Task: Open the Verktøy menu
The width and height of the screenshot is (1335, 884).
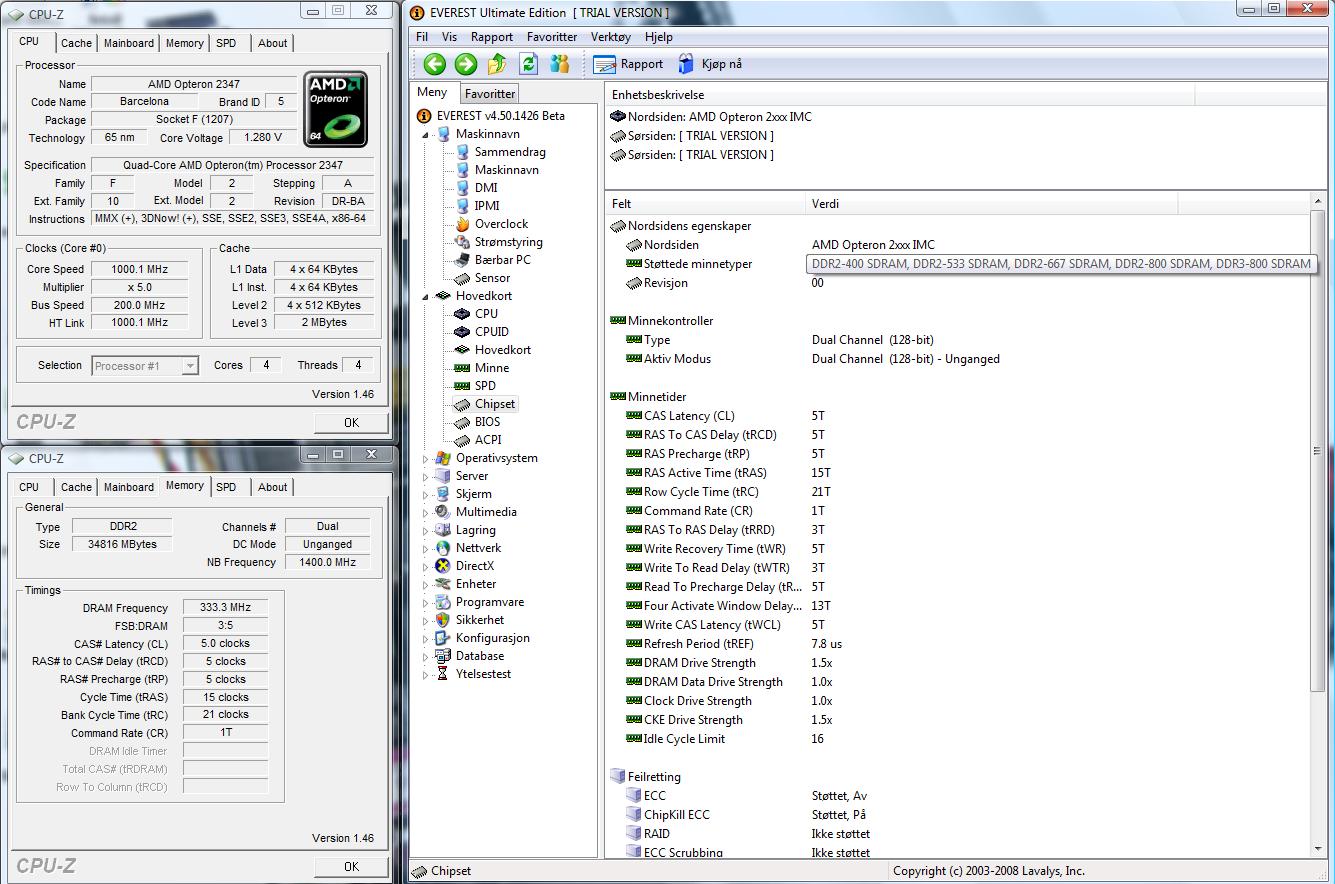Action: point(610,37)
